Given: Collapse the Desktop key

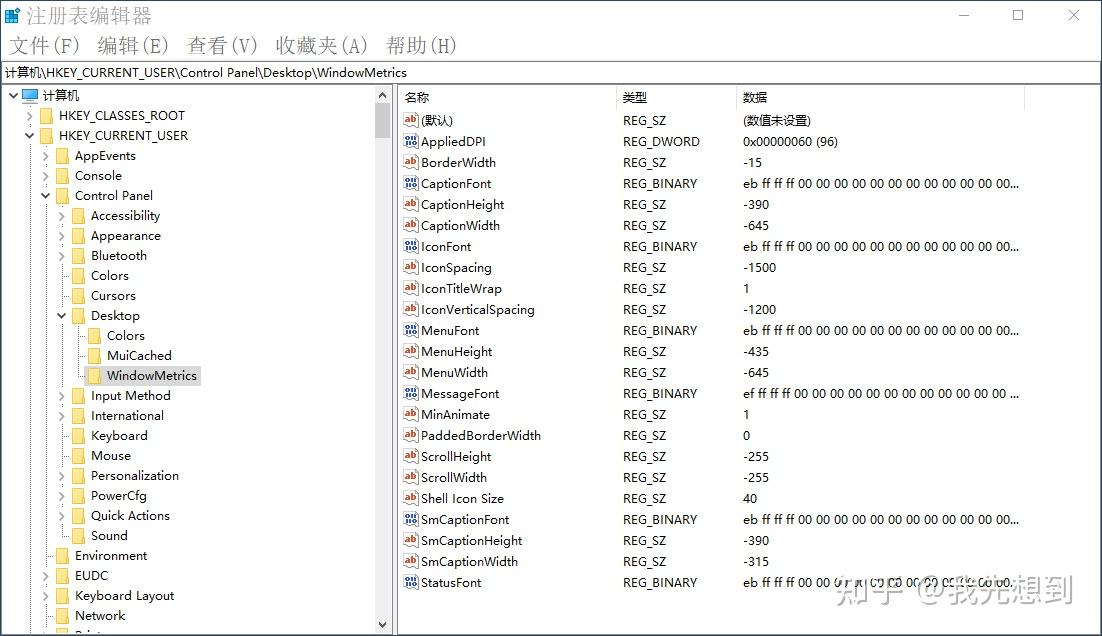Looking at the screenshot, I should pos(61,316).
